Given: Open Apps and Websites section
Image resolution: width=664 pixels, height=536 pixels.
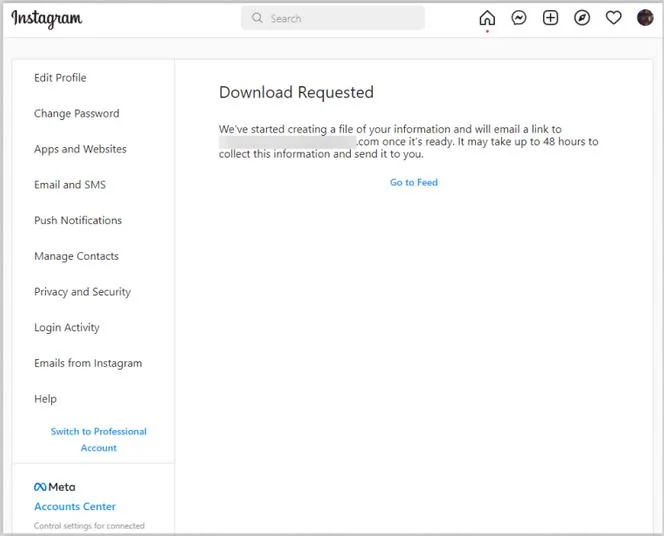Looking at the screenshot, I should pos(80,149).
